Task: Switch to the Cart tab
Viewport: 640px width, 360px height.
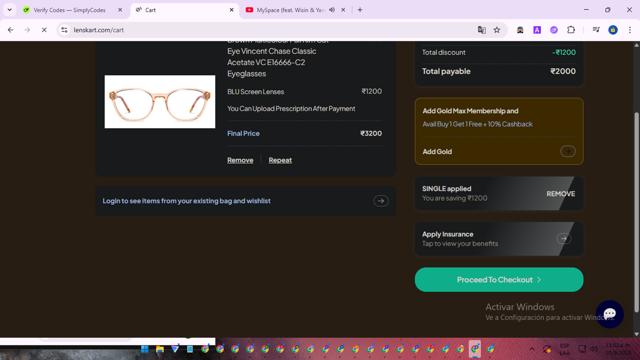Action: 184,10
